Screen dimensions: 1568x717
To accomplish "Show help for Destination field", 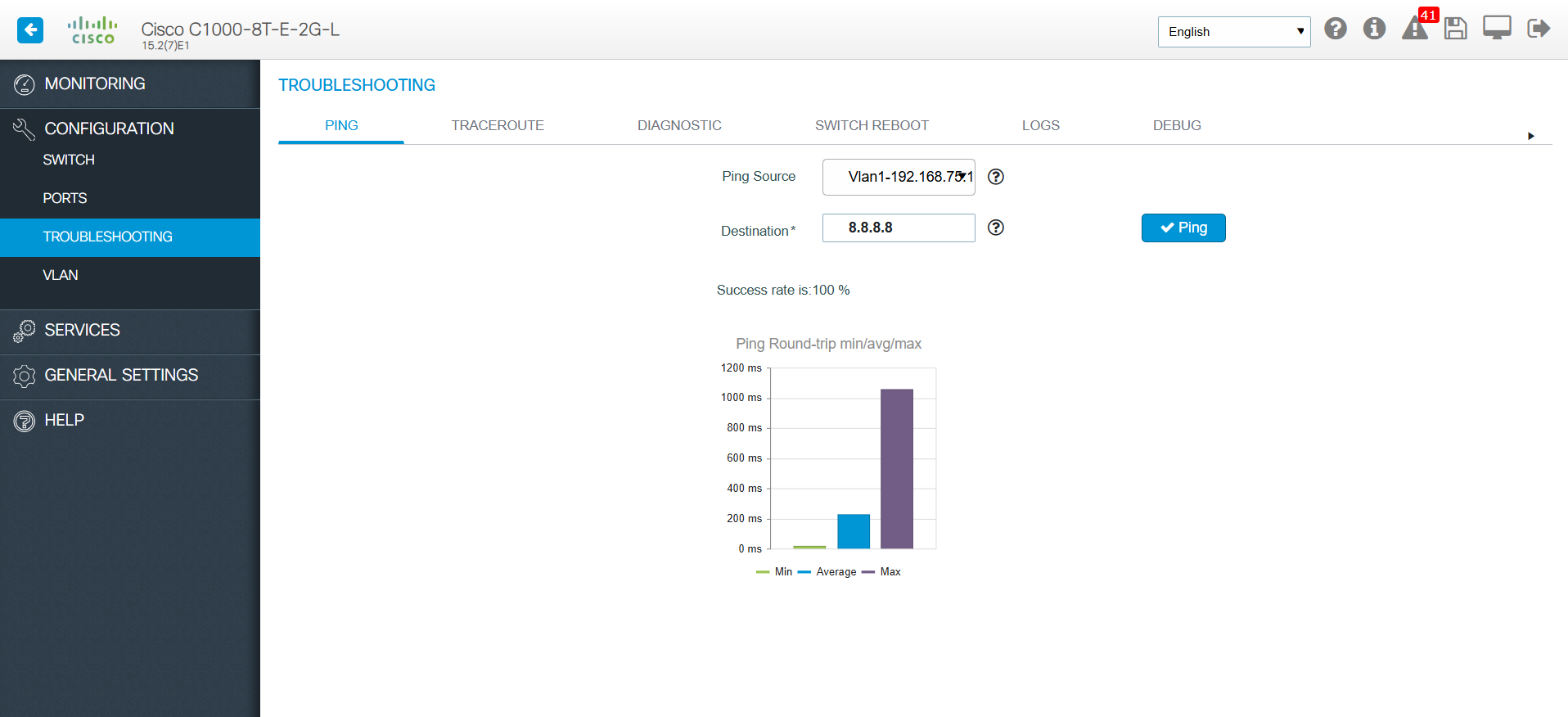I will coord(996,228).
